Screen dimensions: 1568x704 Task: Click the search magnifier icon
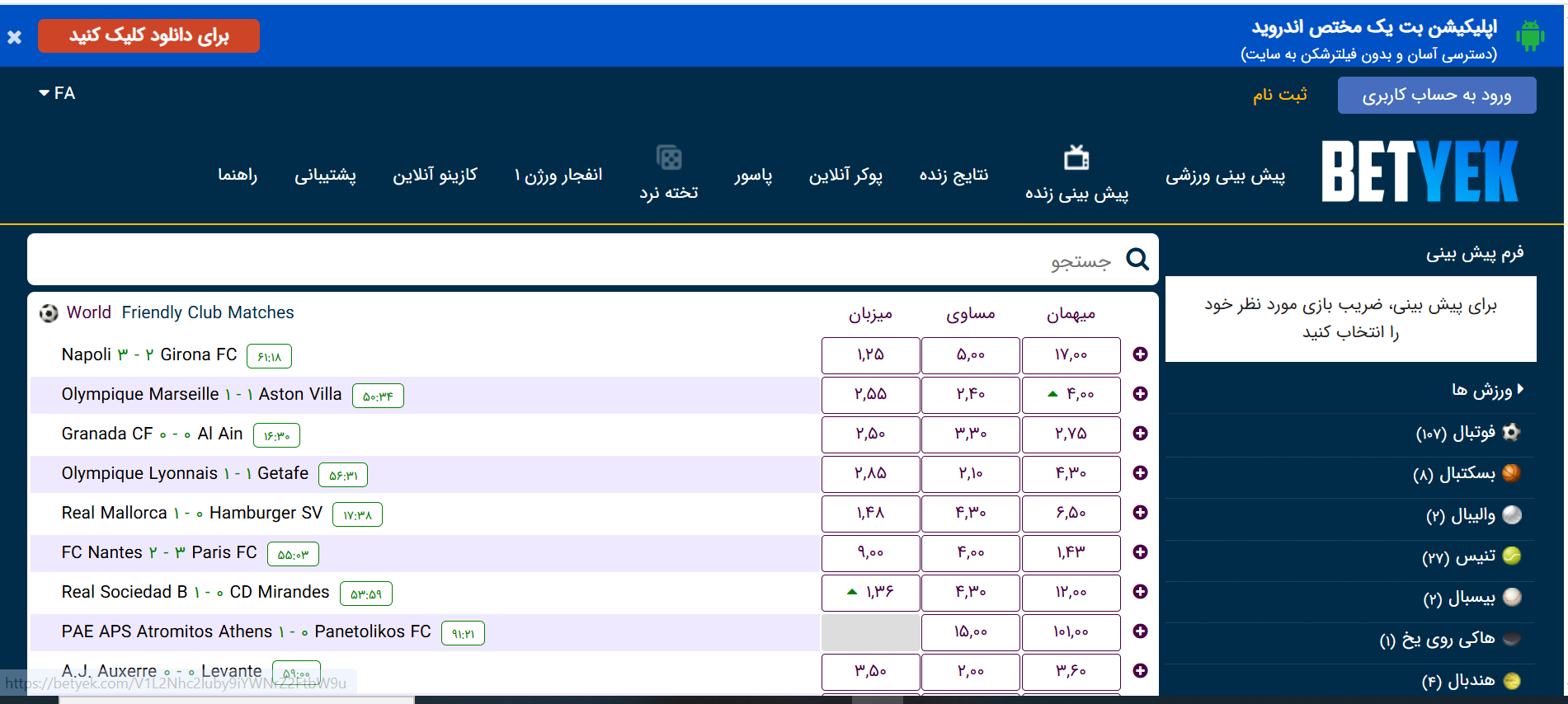[x=1137, y=259]
